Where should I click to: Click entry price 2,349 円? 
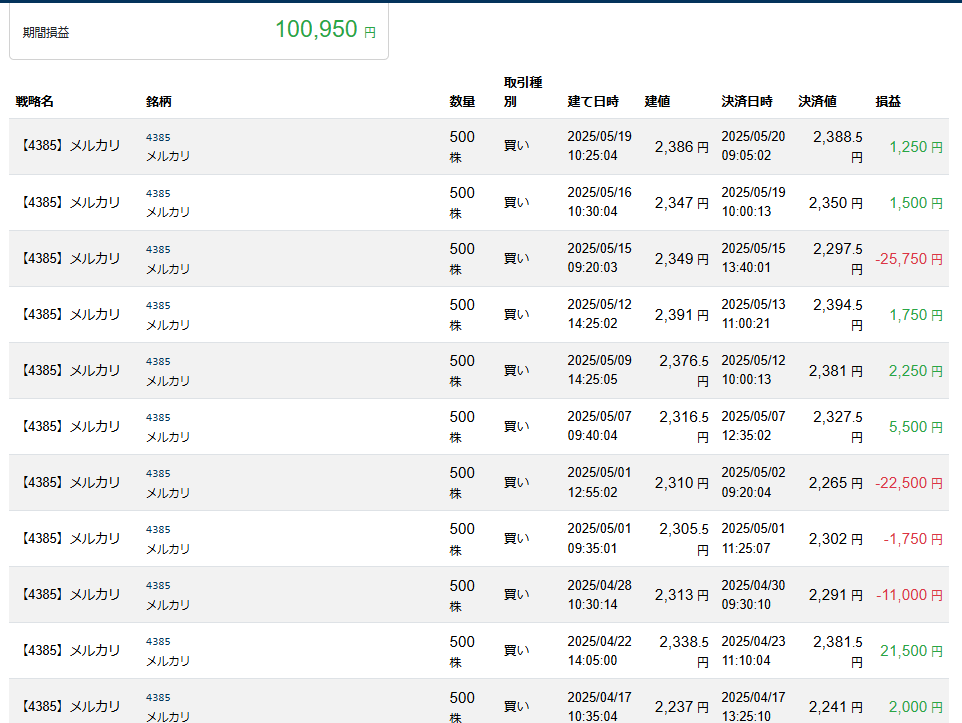point(682,258)
